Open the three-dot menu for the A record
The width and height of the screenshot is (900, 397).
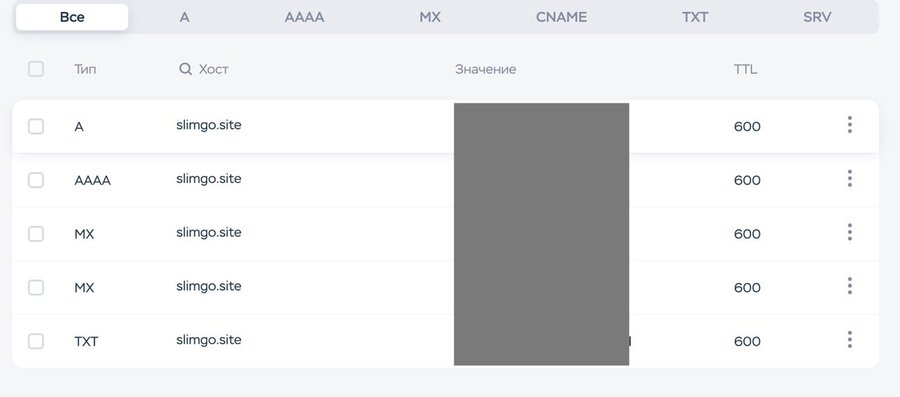coord(849,124)
